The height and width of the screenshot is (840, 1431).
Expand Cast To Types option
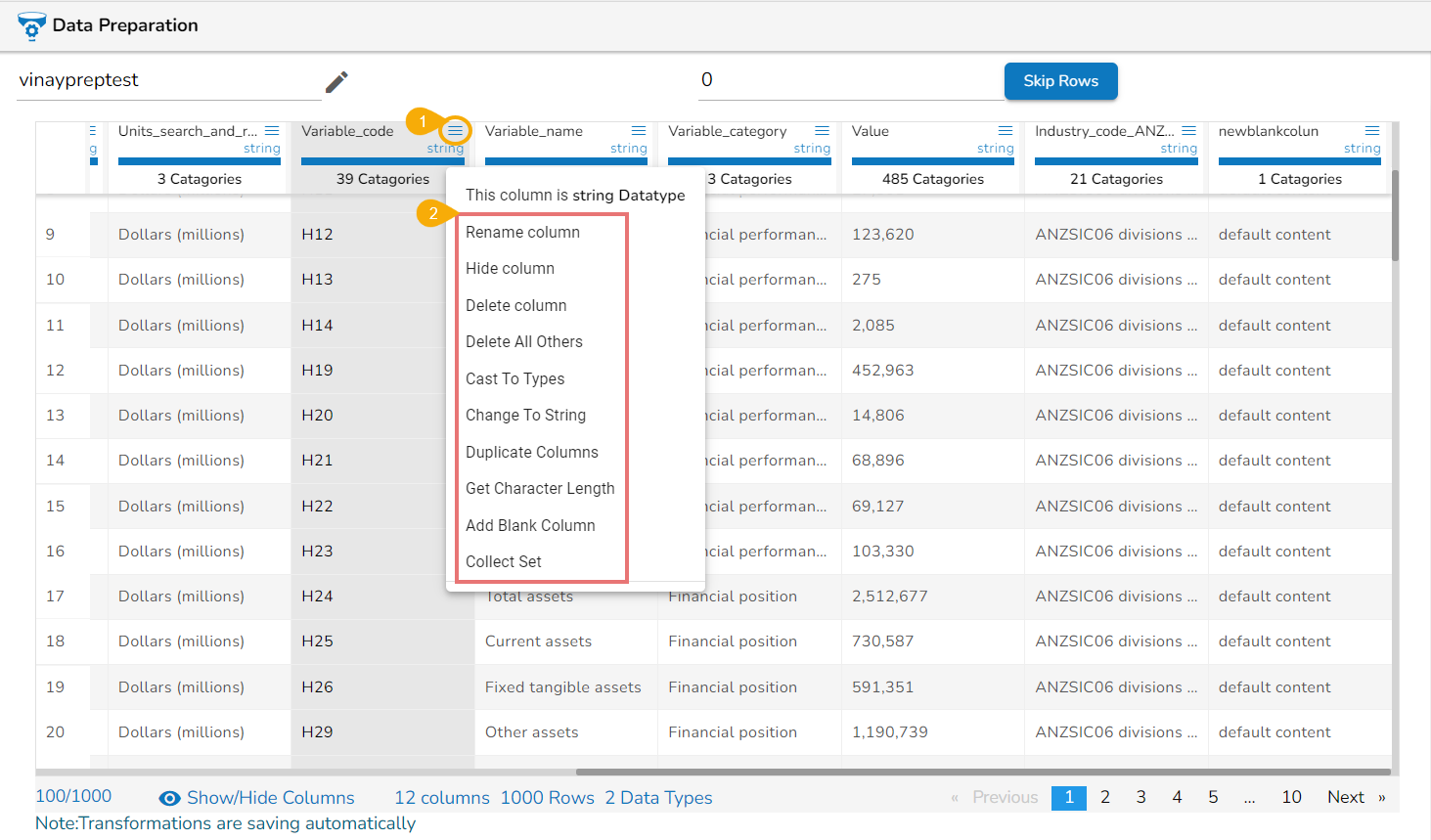[514, 378]
